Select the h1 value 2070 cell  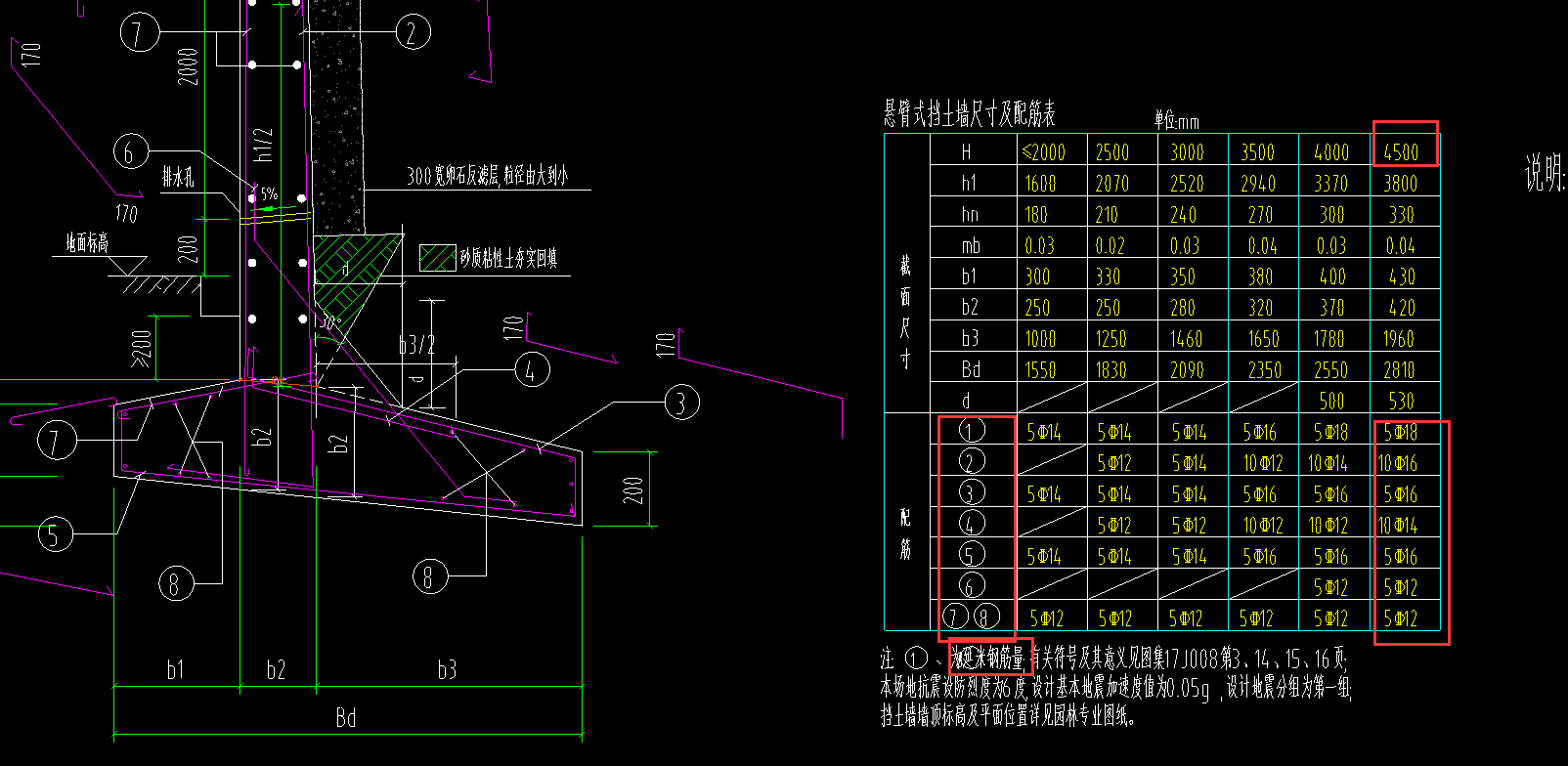(1112, 184)
